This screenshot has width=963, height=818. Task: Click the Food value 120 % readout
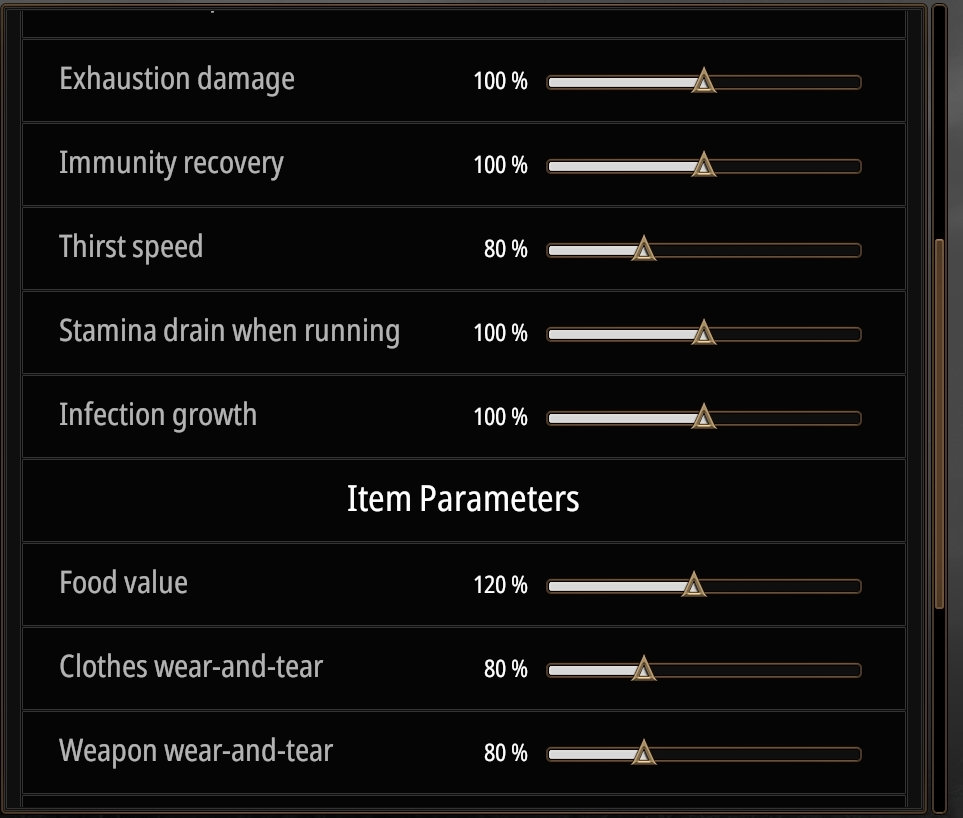(x=501, y=585)
